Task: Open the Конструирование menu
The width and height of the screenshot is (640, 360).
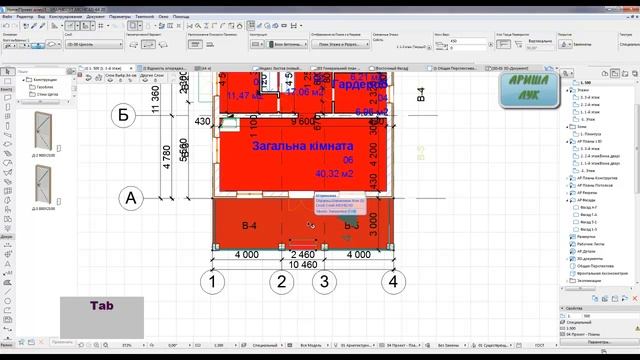Action: pos(65,17)
